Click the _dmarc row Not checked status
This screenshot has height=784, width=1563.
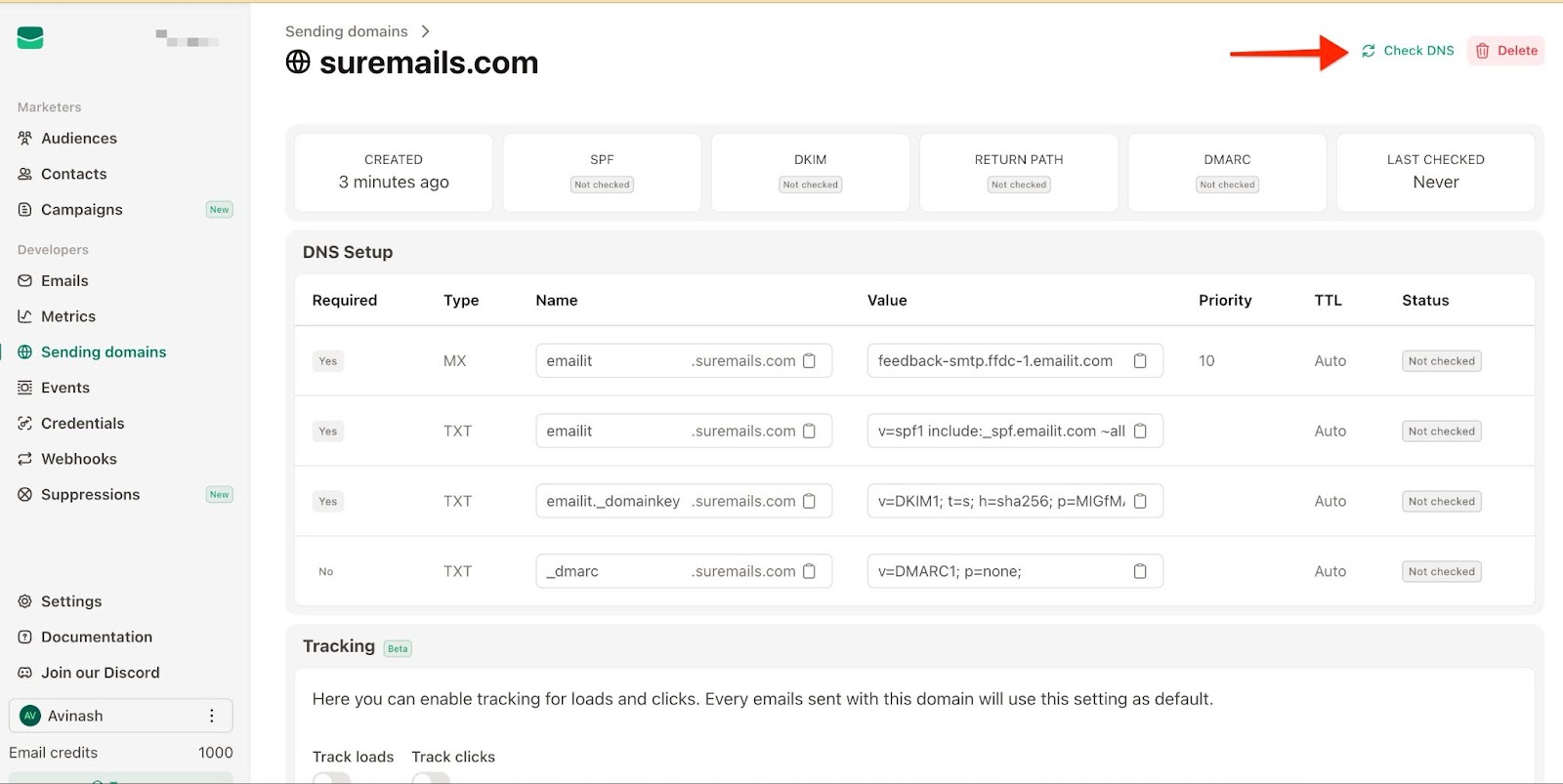pyautogui.click(x=1442, y=572)
